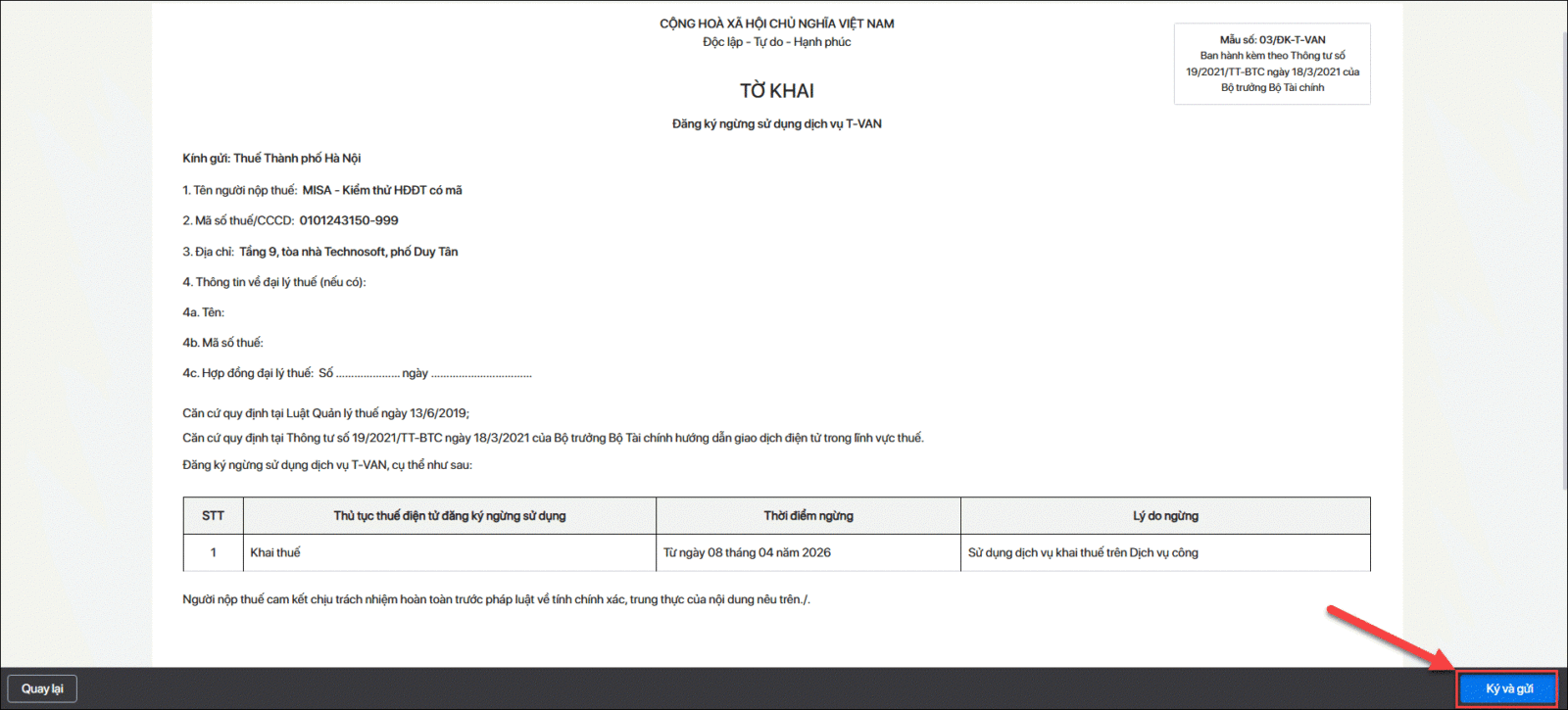This screenshot has width=1568, height=710.
Task: Click the tax code "0101243150-999"
Action: (349, 220)
